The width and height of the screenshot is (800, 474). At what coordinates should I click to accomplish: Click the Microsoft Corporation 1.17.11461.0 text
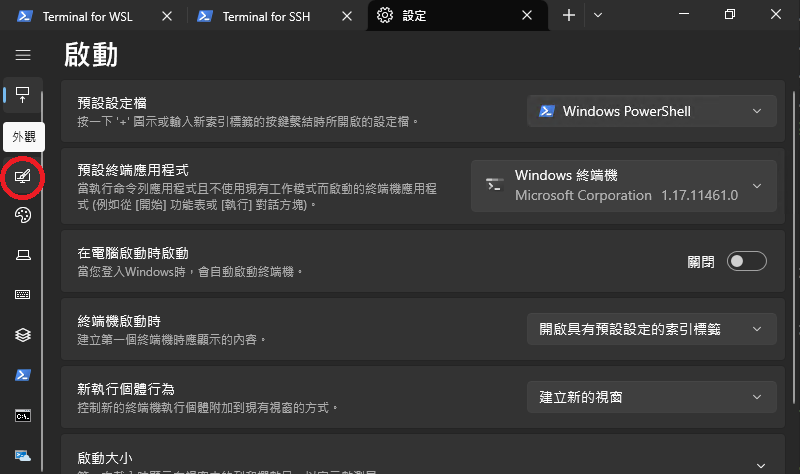coord(627,195)
